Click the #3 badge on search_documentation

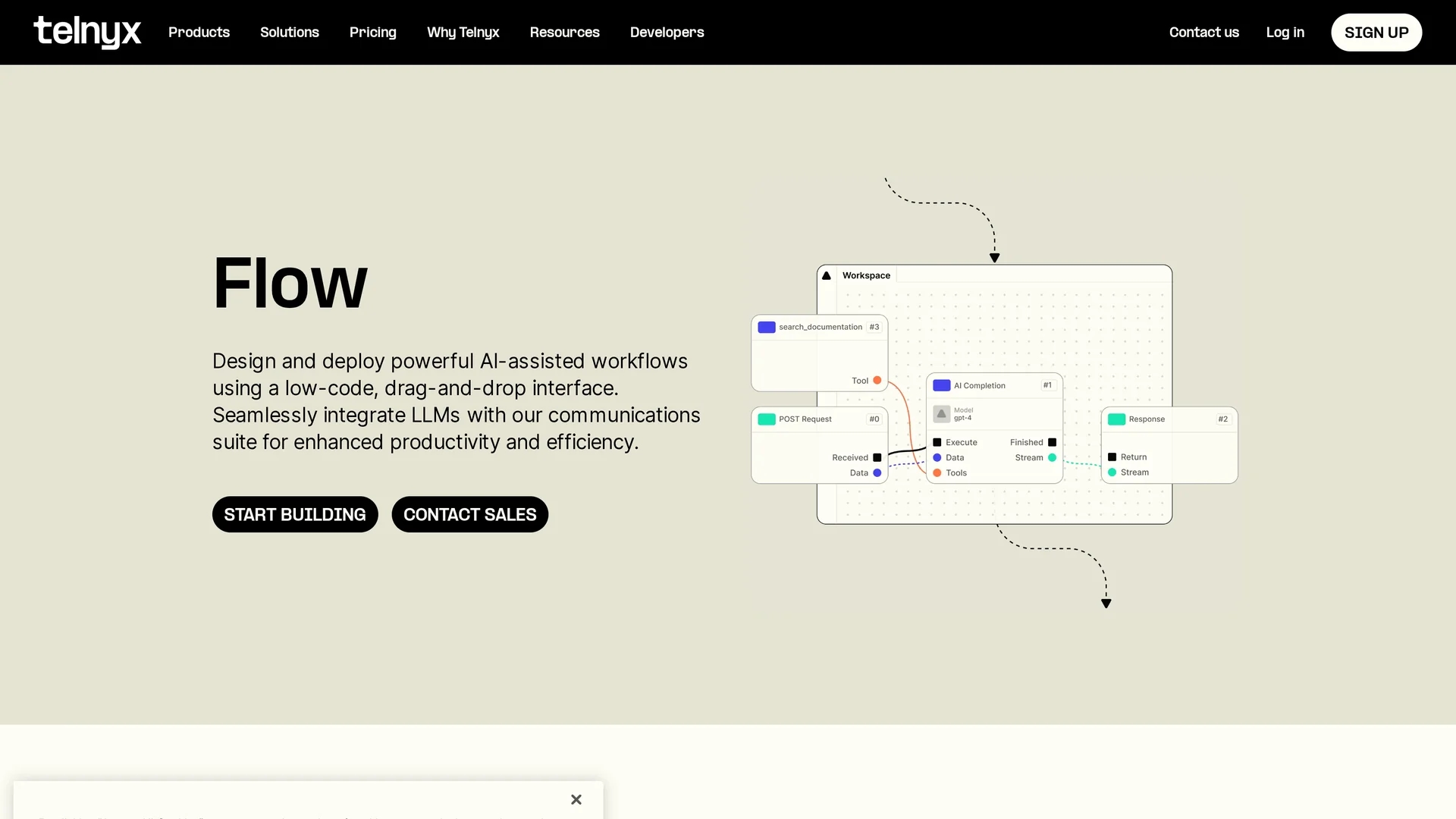coord(874,327)
